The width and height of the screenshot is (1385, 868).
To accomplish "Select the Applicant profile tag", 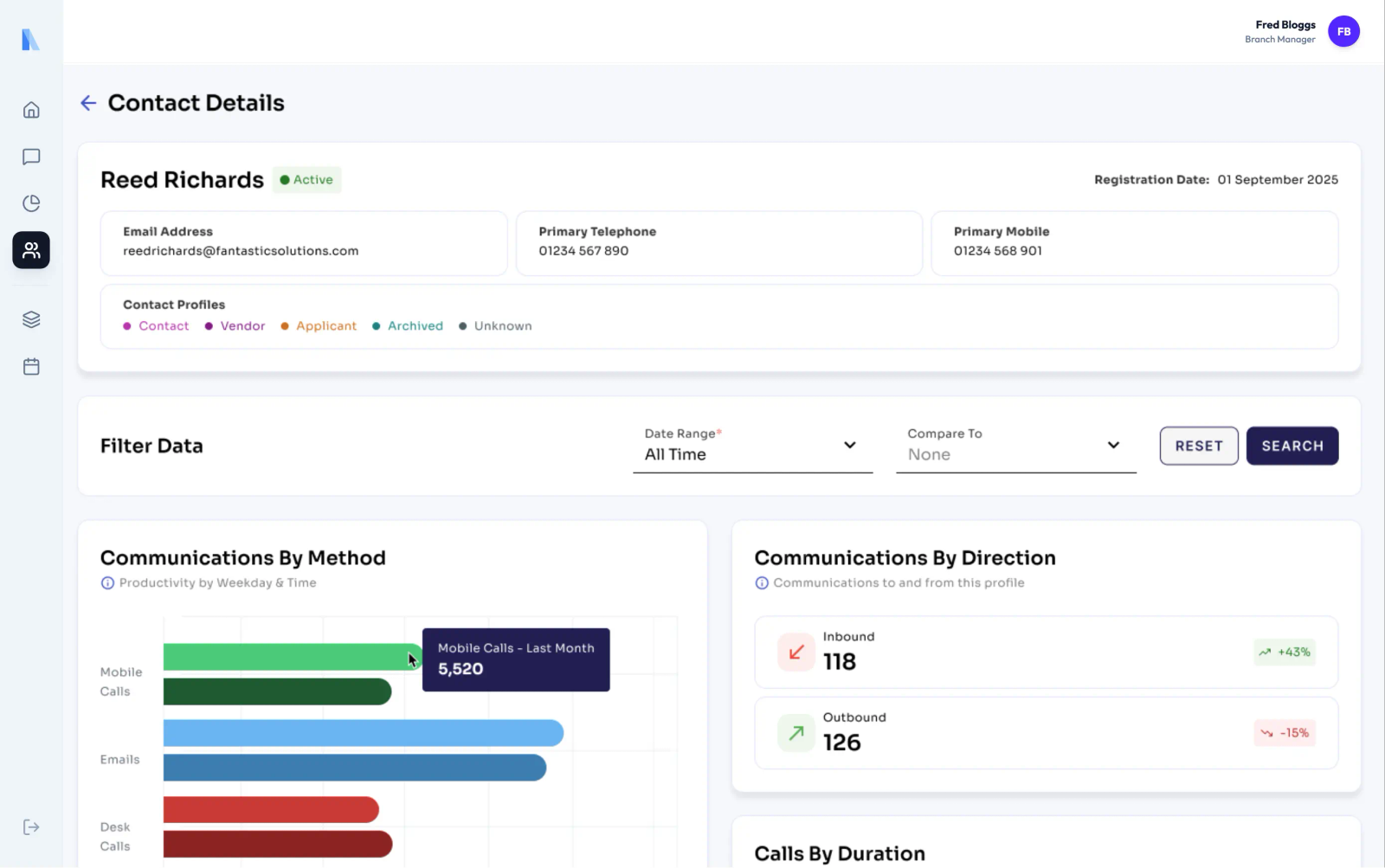I will click(319, 326).
